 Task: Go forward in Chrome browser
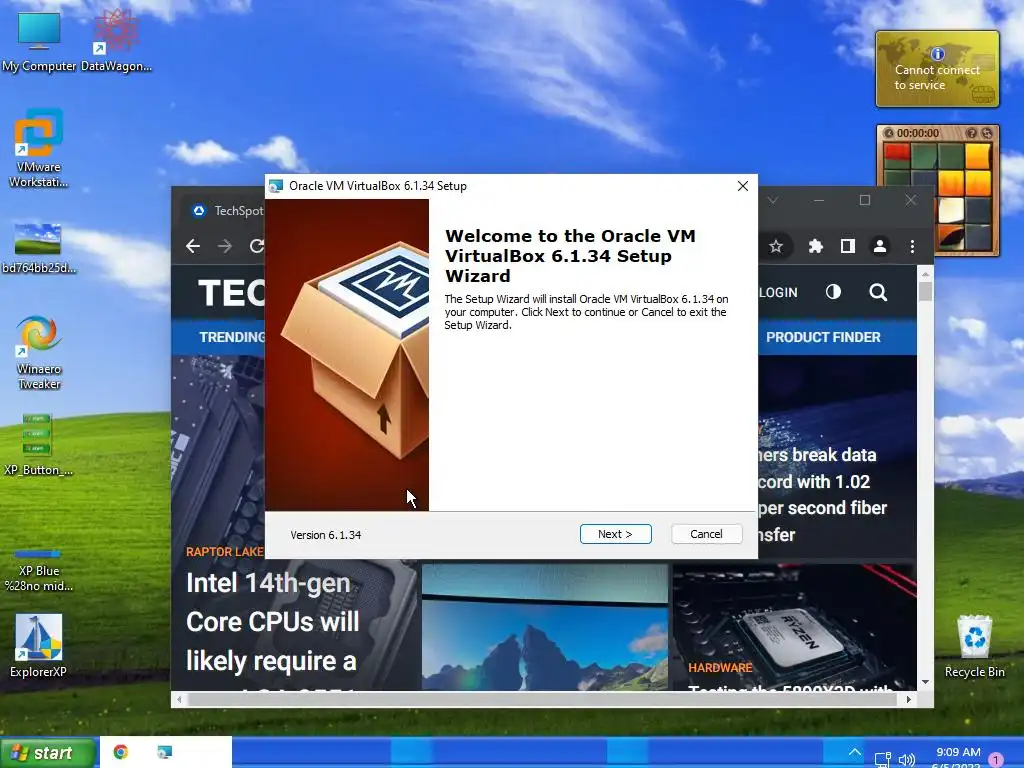tap(225, 246)
